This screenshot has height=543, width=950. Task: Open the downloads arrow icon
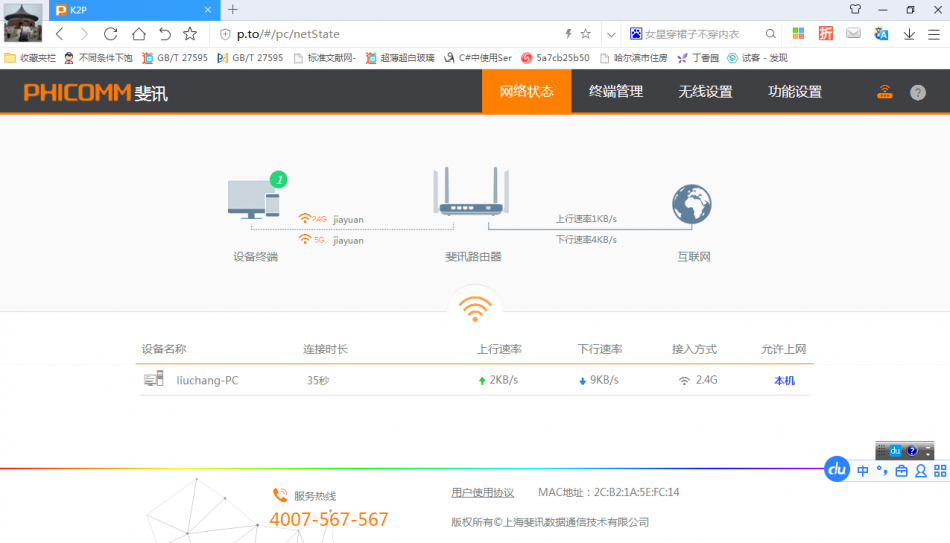[909, 35]
